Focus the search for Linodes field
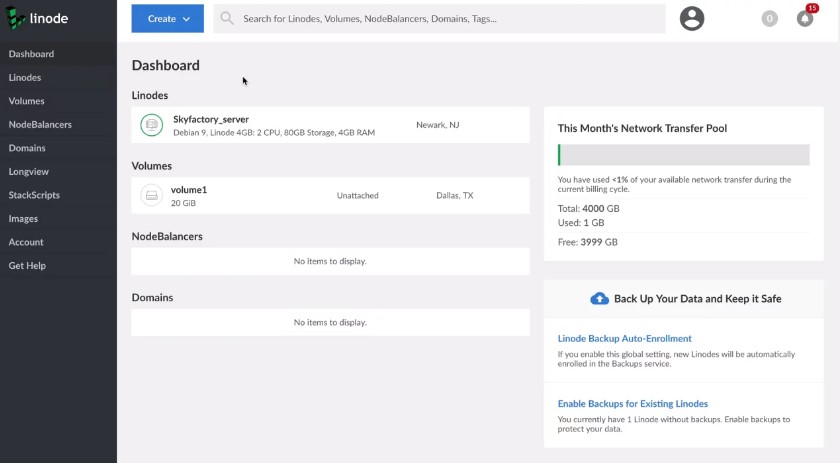This screenshot has height=463, width=840. [x=439, y=19]
